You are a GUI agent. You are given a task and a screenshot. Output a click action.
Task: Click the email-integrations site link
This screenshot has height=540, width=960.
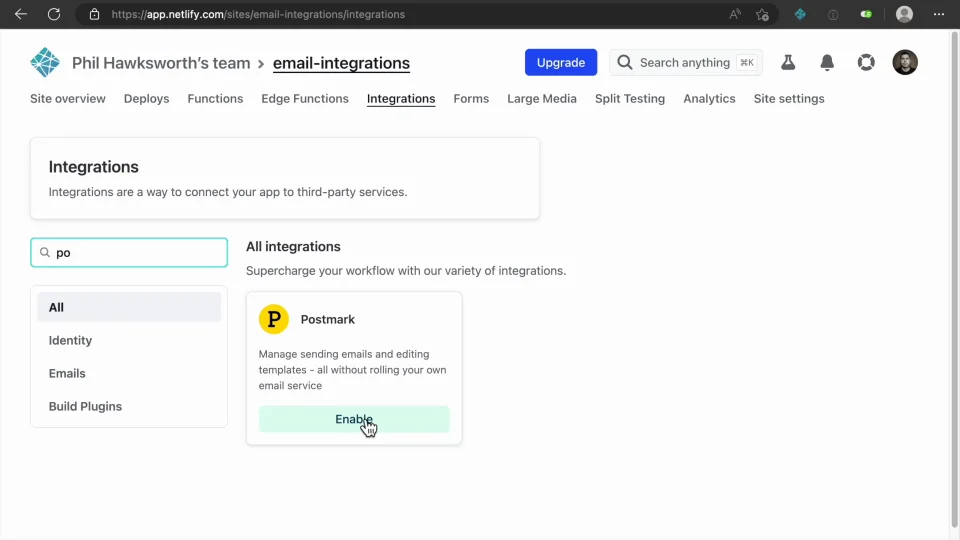pyautogui.click(x=341, y=63)
